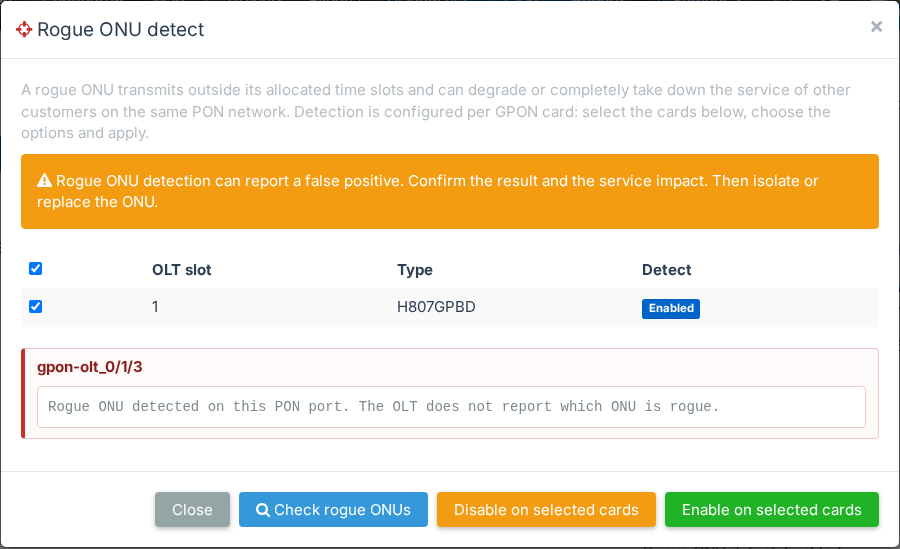The height and width of the screenshot is (549, 900).
Task: Click Enable on selected cards
Action: click(771, 509)
